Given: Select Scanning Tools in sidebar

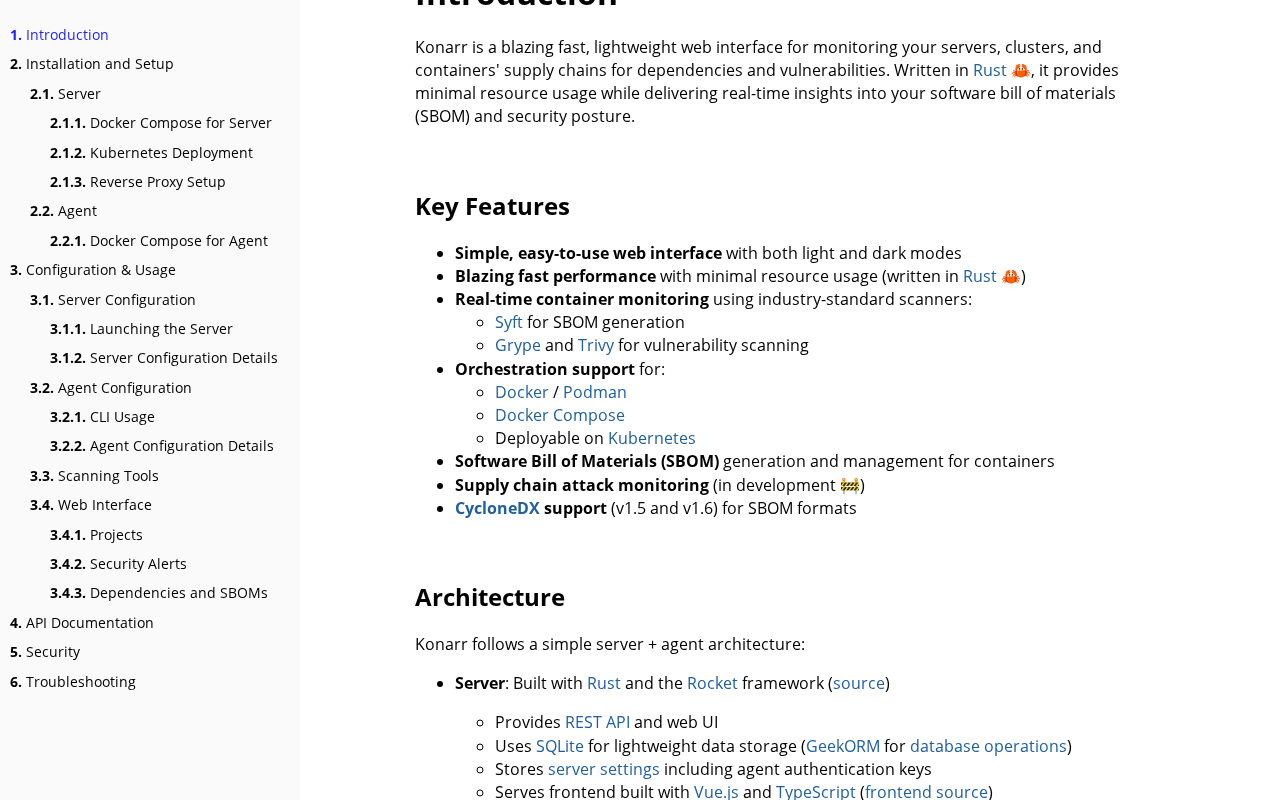Looking at the screenshot, I should point(108,476).
